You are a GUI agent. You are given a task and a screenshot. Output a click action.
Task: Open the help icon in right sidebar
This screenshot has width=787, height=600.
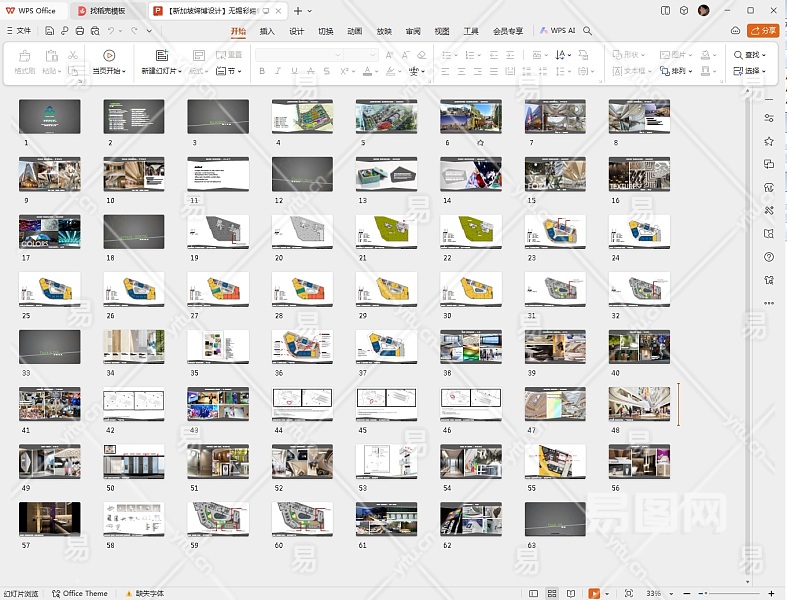768,257
